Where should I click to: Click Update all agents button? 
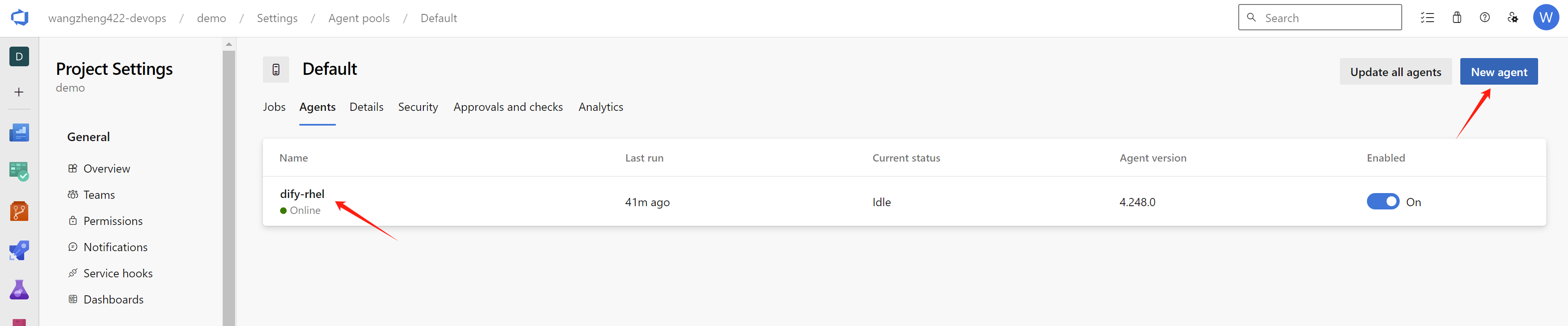coord(1395,72)
